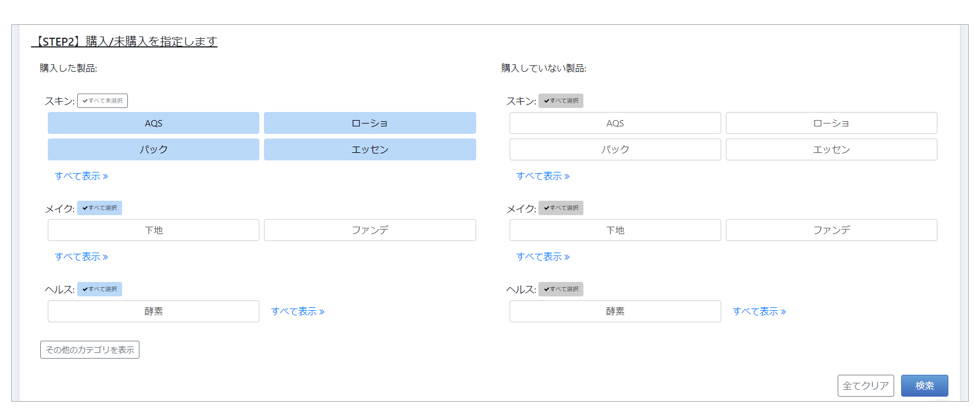Deselect エッセン in purchased products
Screen dimensions: 980x411
tap(369, 149)
